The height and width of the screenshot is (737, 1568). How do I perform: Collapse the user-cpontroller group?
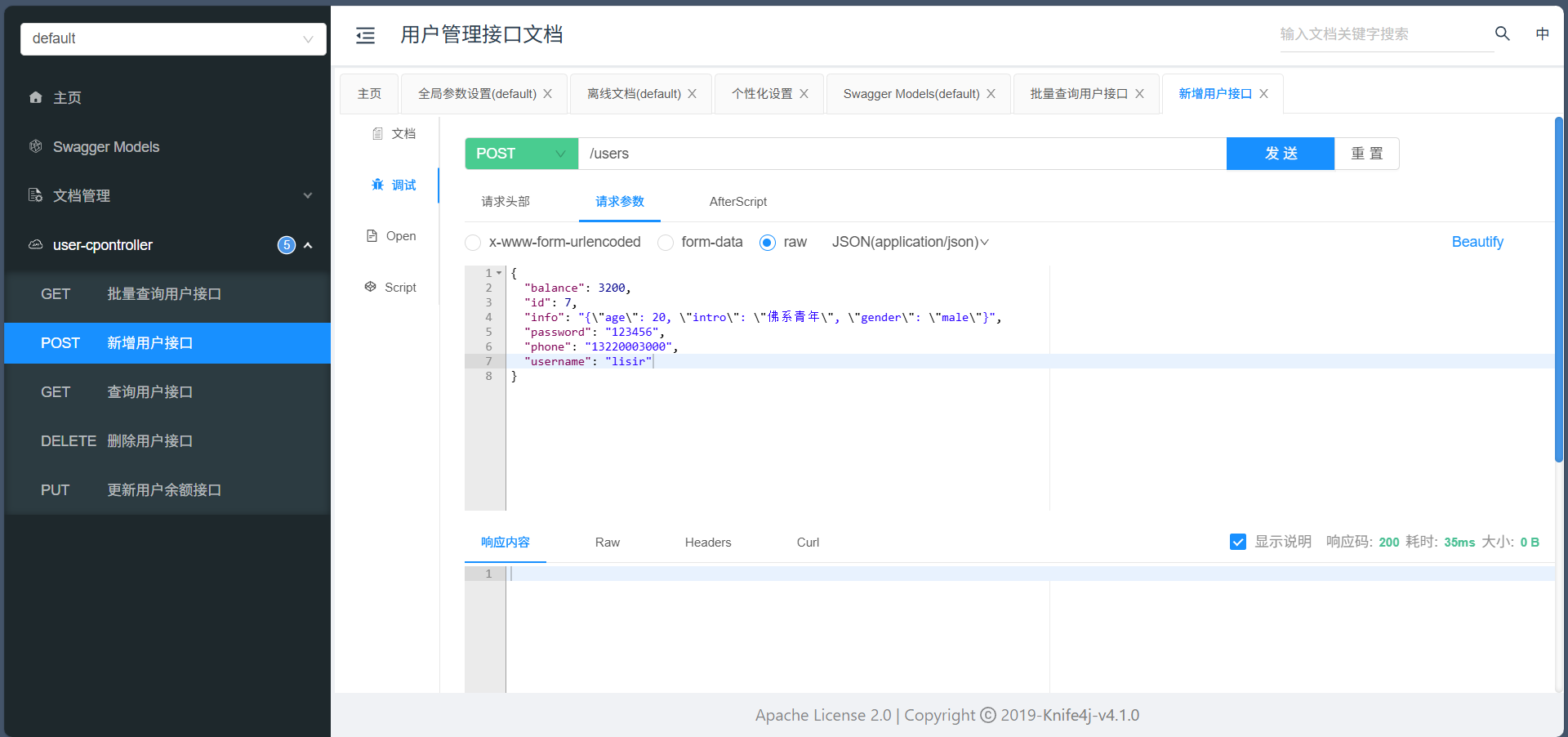coord(308,245)
